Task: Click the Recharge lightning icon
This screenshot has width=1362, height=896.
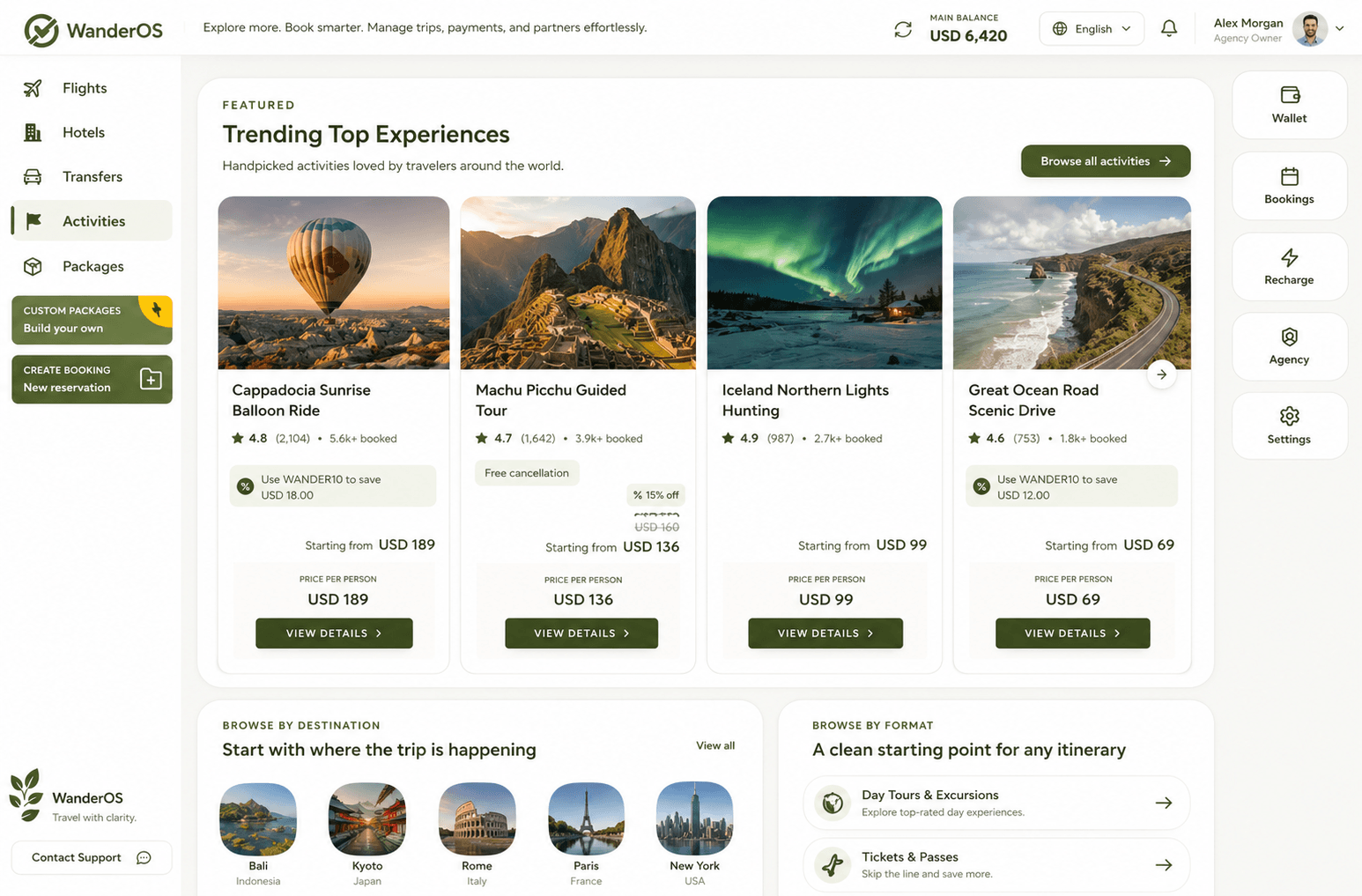Action: pyautogui.click(x=1289, y=258)
